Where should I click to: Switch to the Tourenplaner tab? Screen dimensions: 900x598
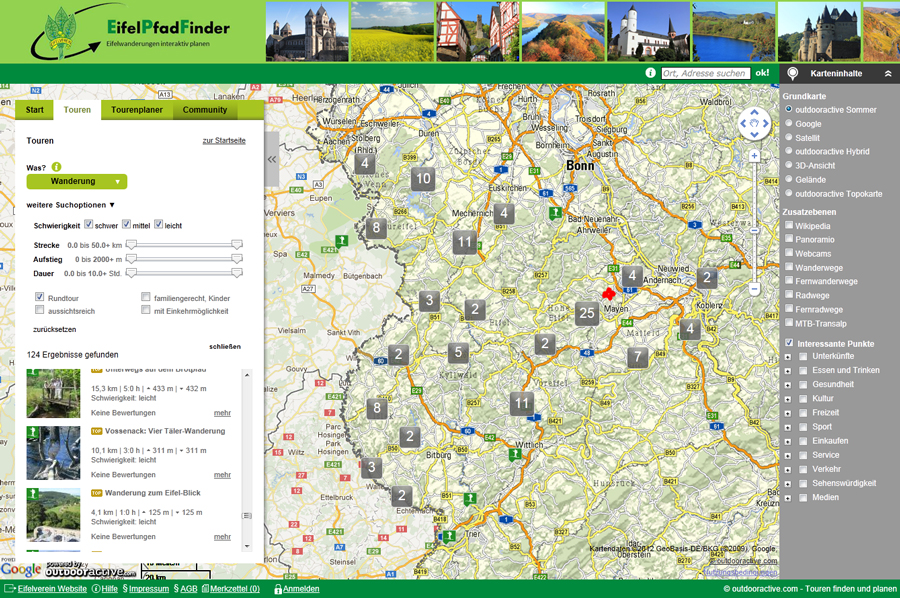point(137,110)
